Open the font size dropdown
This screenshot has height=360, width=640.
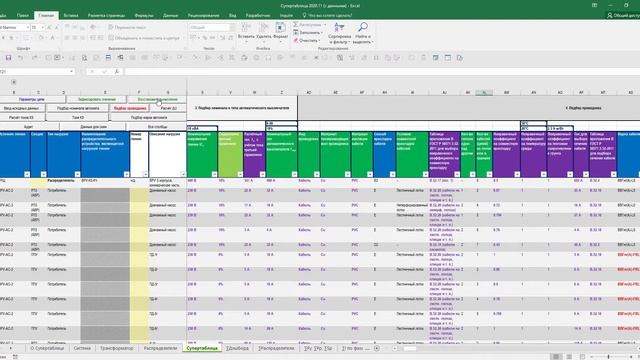point(42,27)
